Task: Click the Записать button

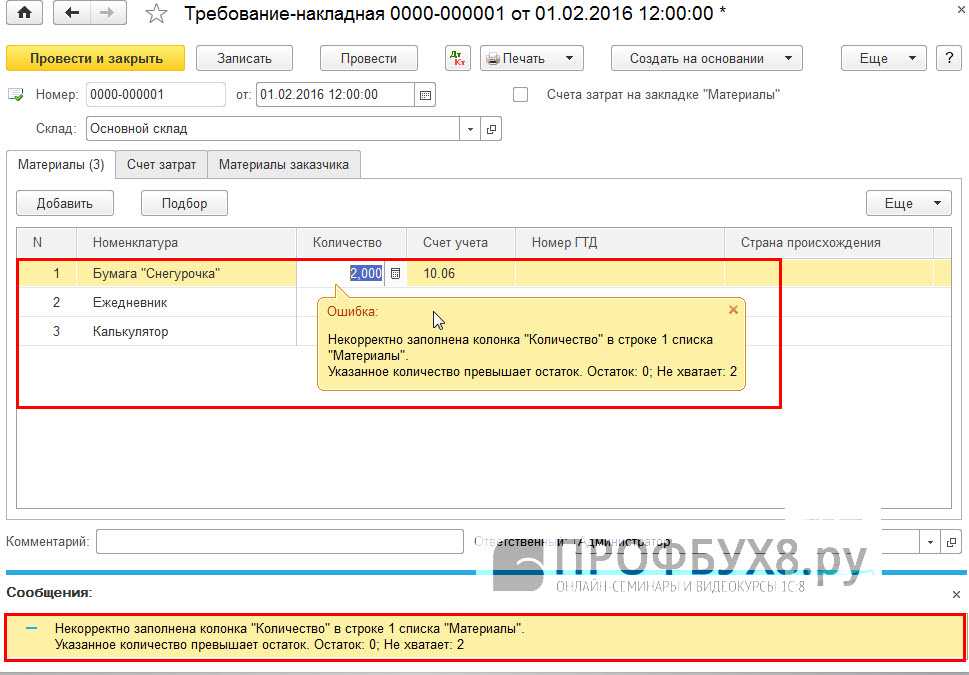Action: 244,59
